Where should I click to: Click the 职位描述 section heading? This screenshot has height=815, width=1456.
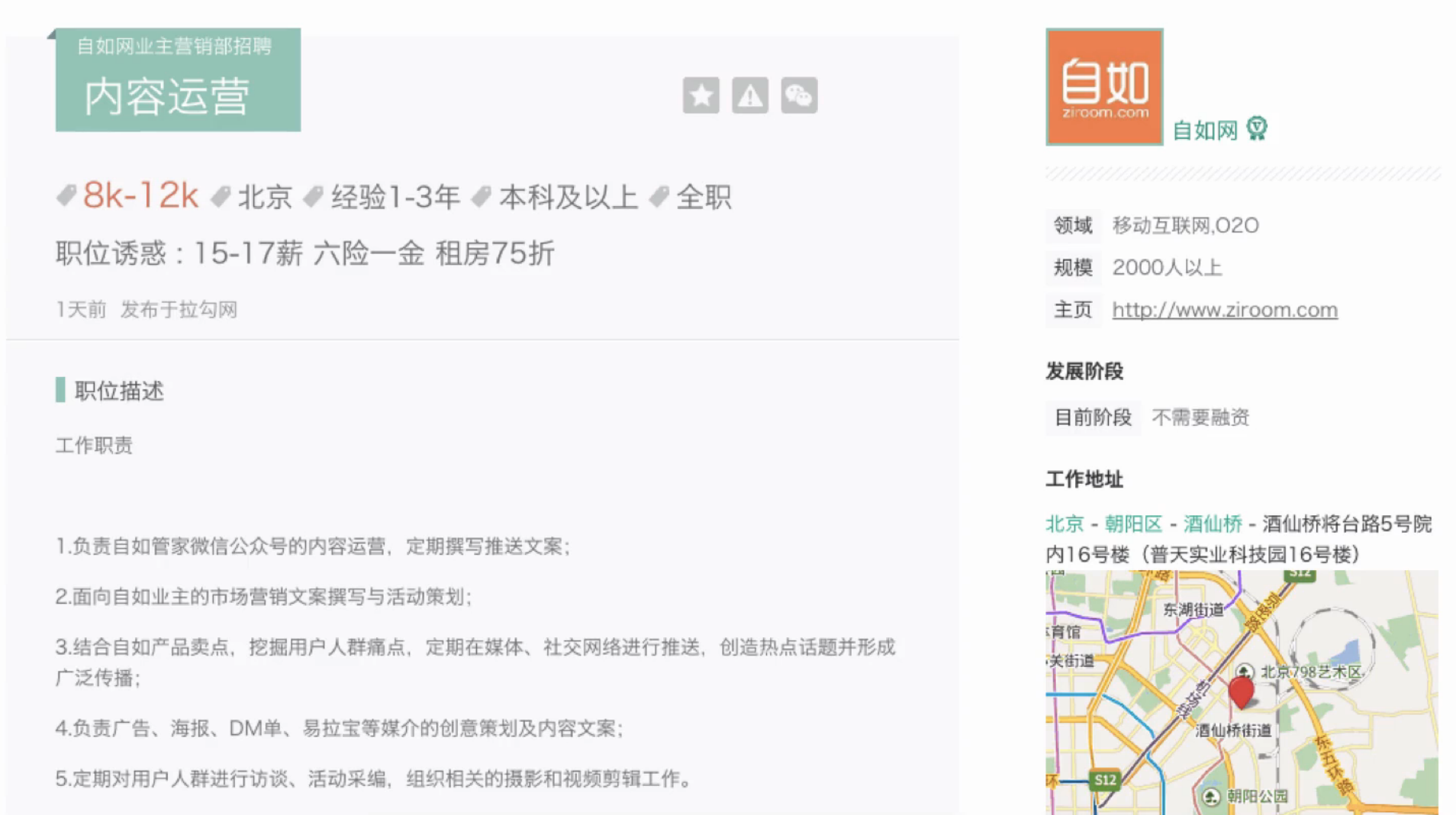pos(119,391)
